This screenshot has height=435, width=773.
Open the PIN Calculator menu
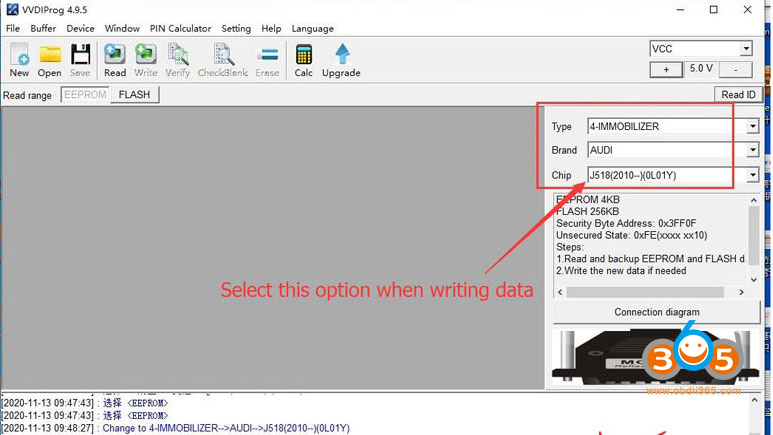pos(180,29)
